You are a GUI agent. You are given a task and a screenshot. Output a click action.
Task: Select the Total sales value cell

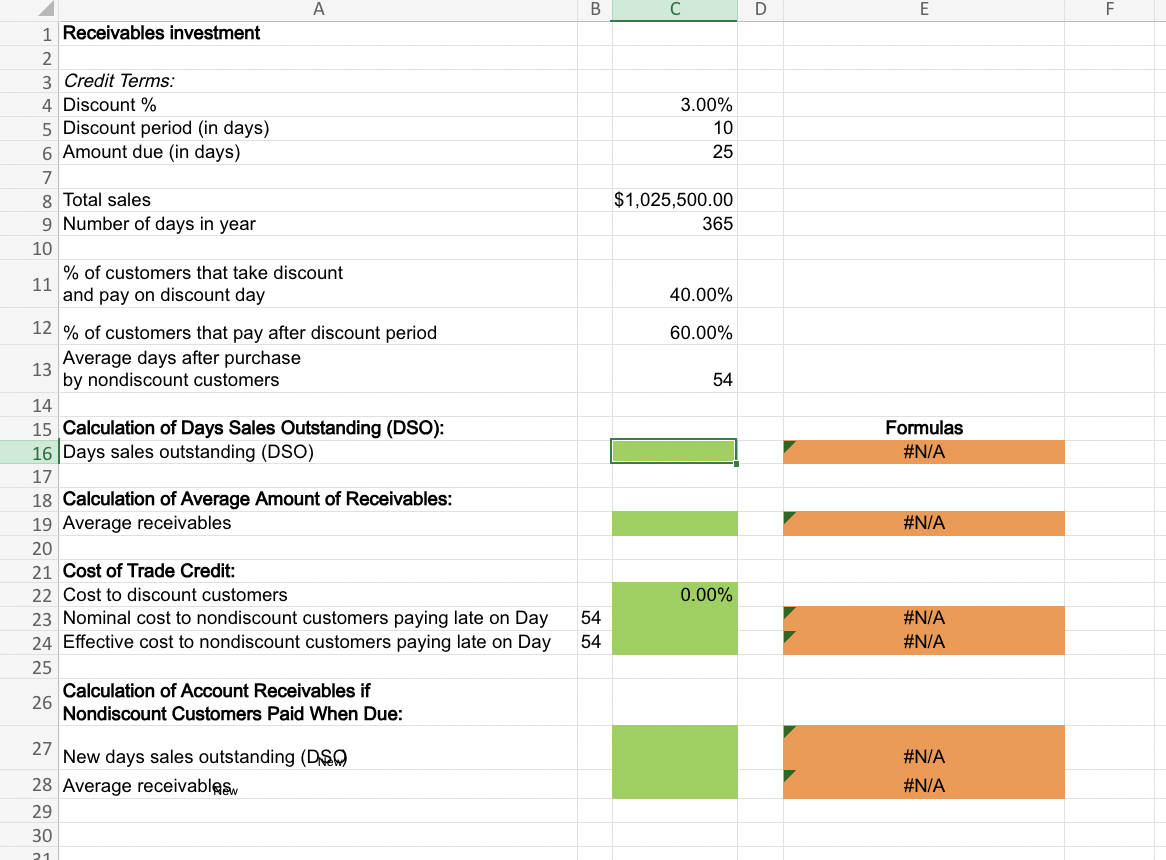673,200
